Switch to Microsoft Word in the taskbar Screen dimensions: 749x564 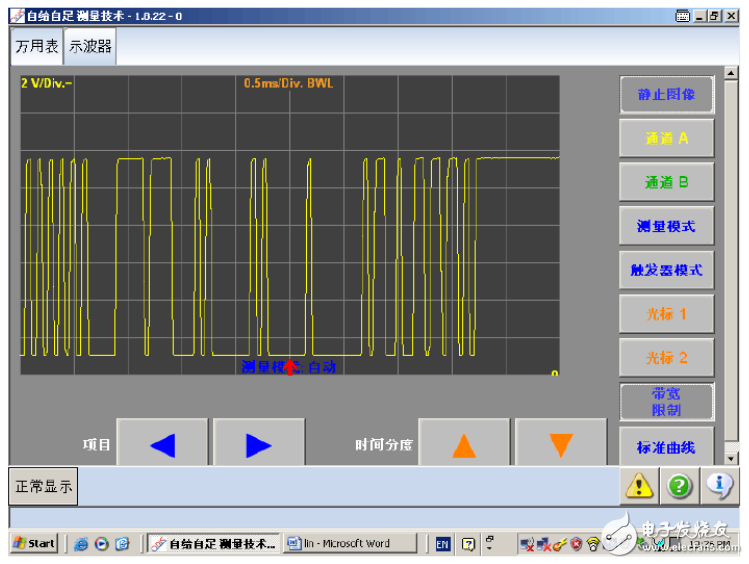pos(349,544)
